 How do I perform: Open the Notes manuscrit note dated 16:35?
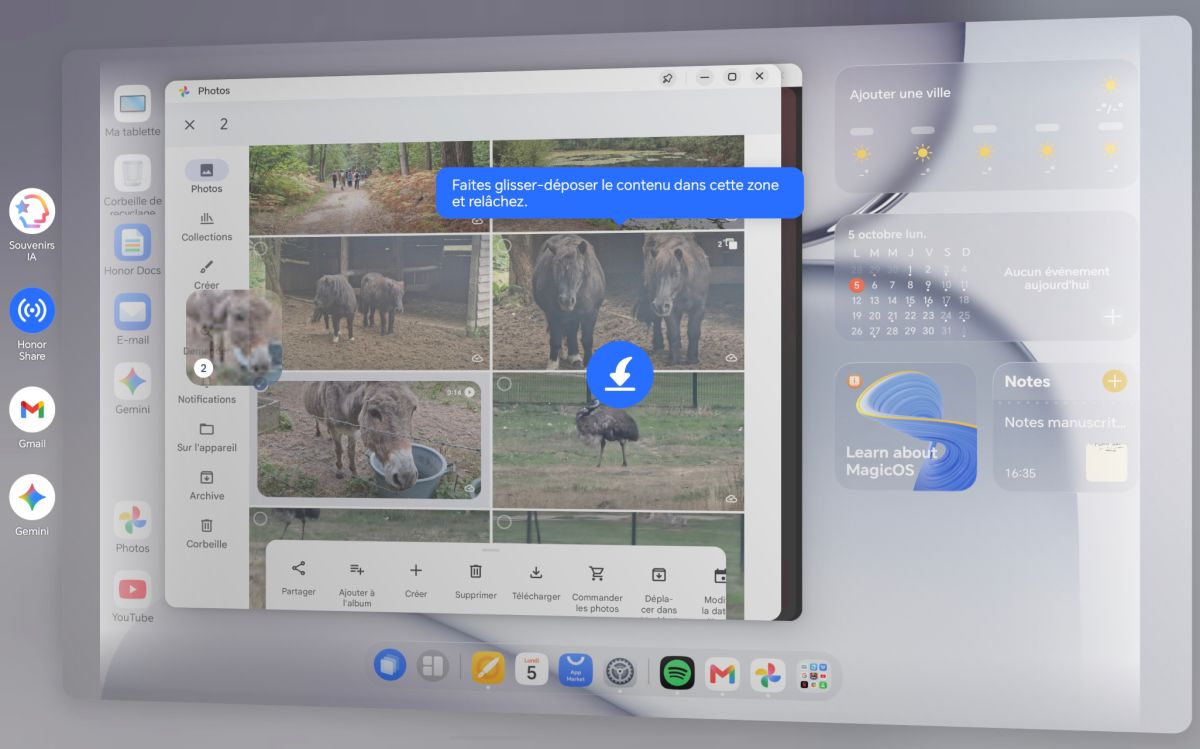click(1066, 448)
